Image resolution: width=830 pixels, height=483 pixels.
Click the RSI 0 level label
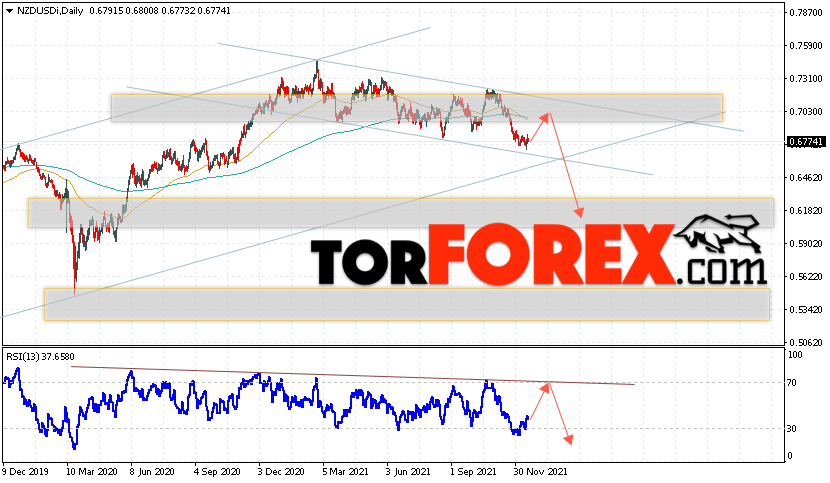(790, 456)
